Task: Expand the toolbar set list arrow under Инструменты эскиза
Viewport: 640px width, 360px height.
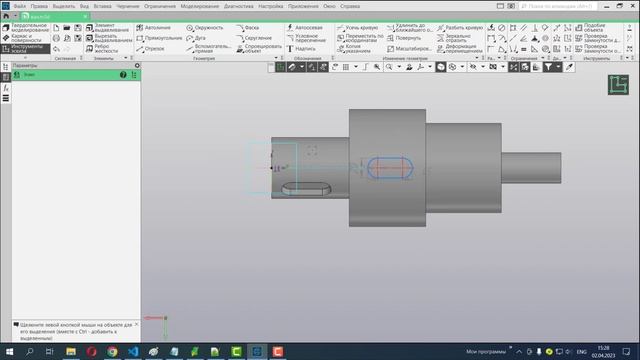Action: point(25,58)
